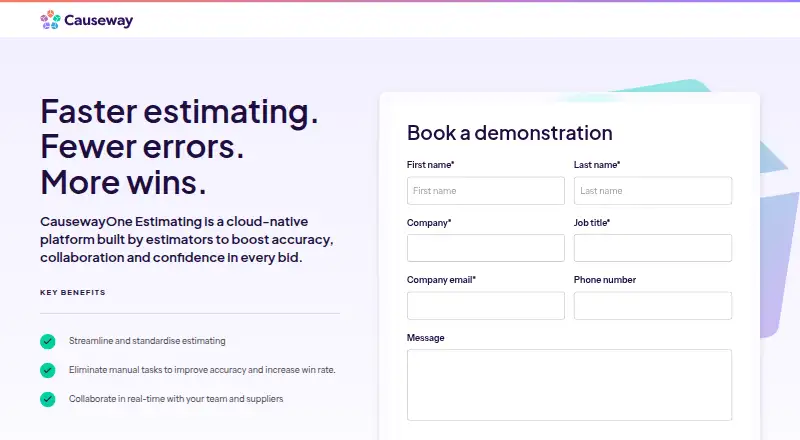
Task: Click the Causeway brand name text
Action: [x=98, y=20]
